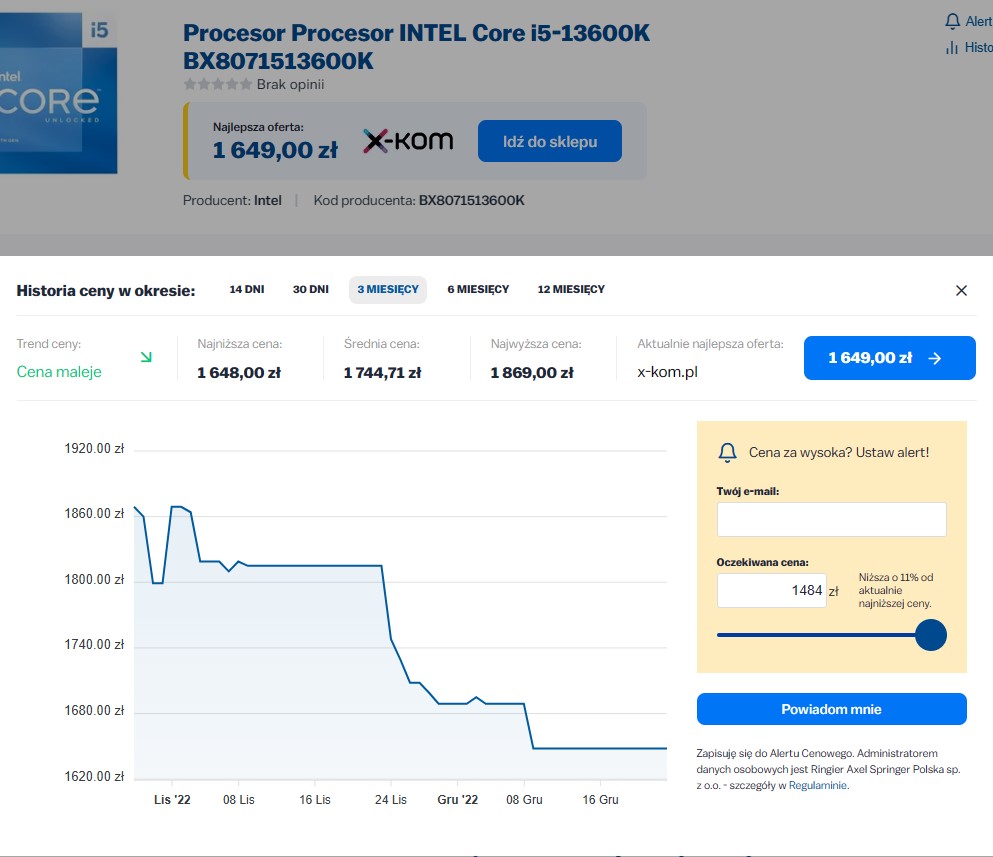993x857 pixels.
Task: Click the Idź do sklepu button
Action: tap(550, 141)
